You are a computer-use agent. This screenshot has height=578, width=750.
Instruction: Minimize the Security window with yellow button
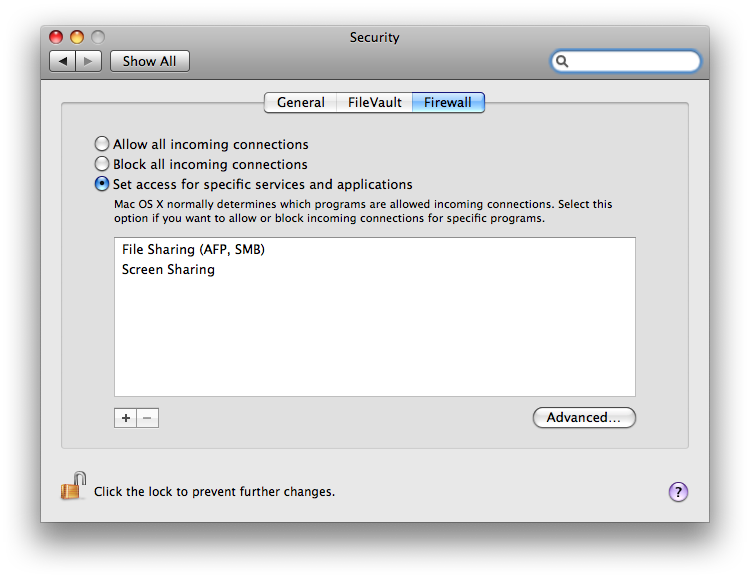77,37
